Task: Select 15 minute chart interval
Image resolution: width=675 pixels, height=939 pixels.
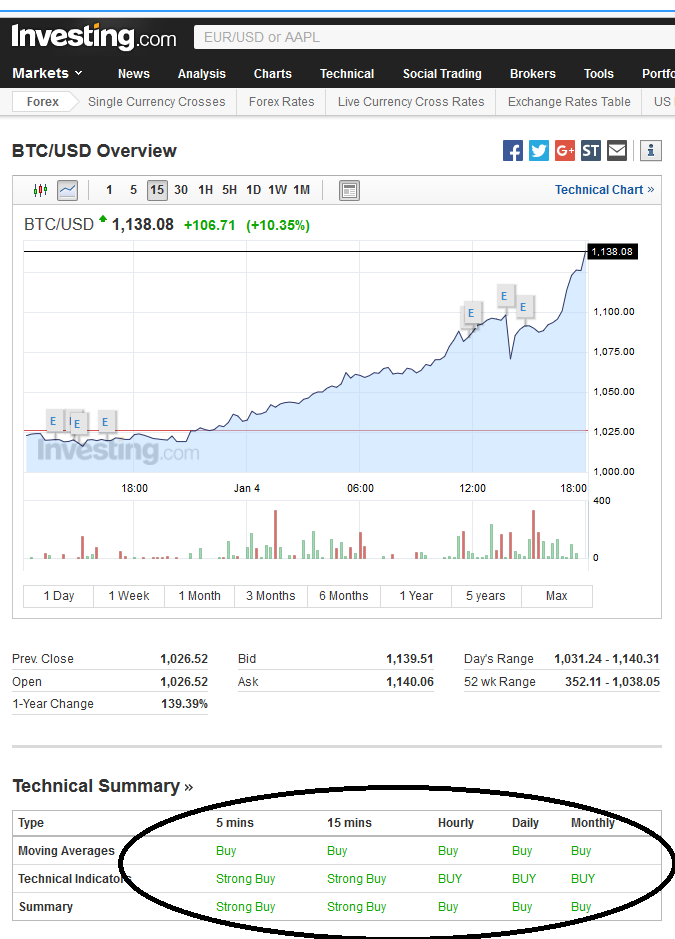Action: (x=157, y=190)
